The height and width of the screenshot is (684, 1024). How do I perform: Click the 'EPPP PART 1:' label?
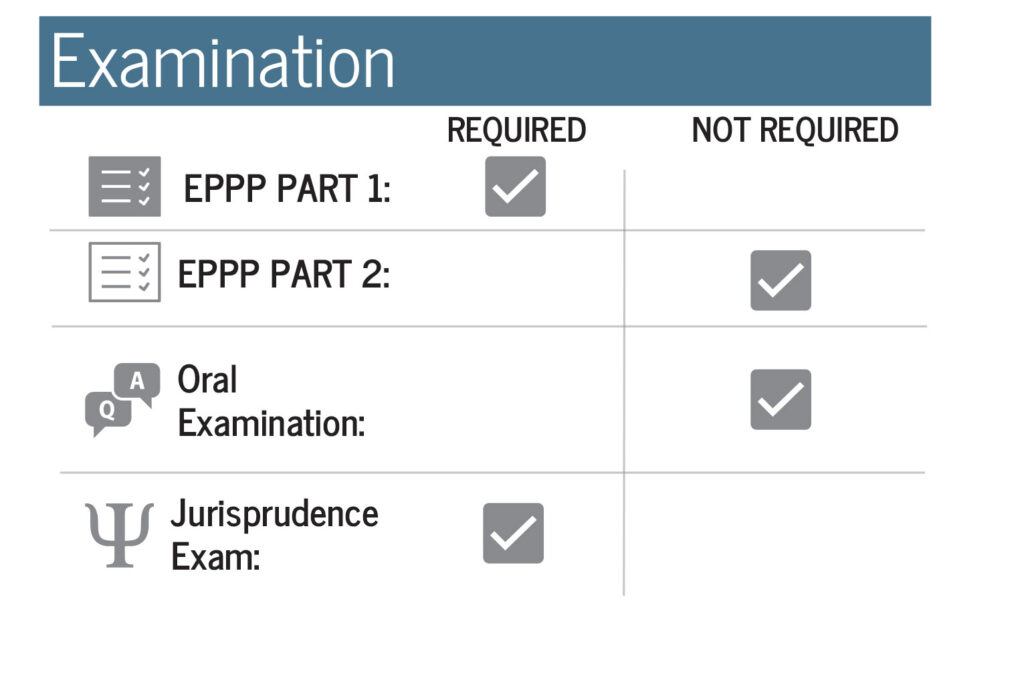coord(287,189)
